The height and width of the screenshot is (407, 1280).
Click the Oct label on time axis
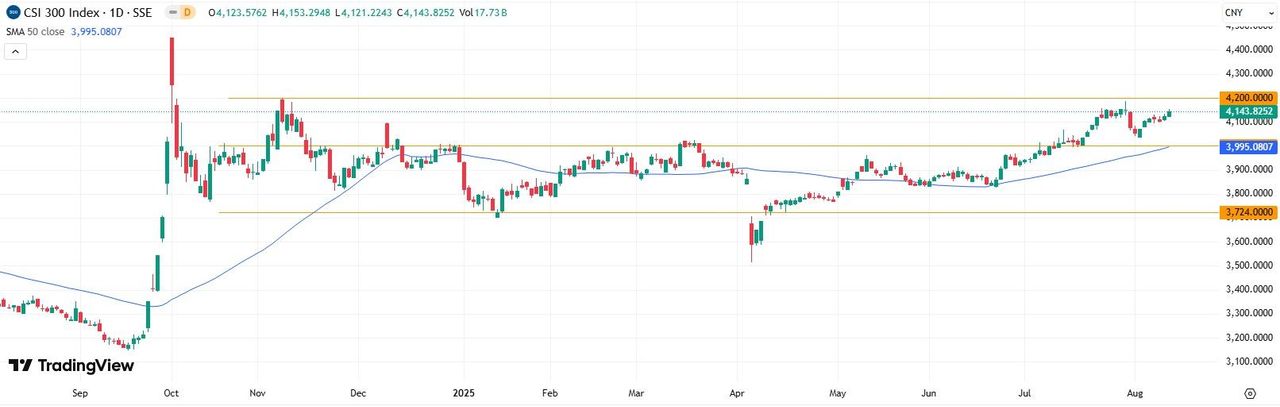(171, 395)
